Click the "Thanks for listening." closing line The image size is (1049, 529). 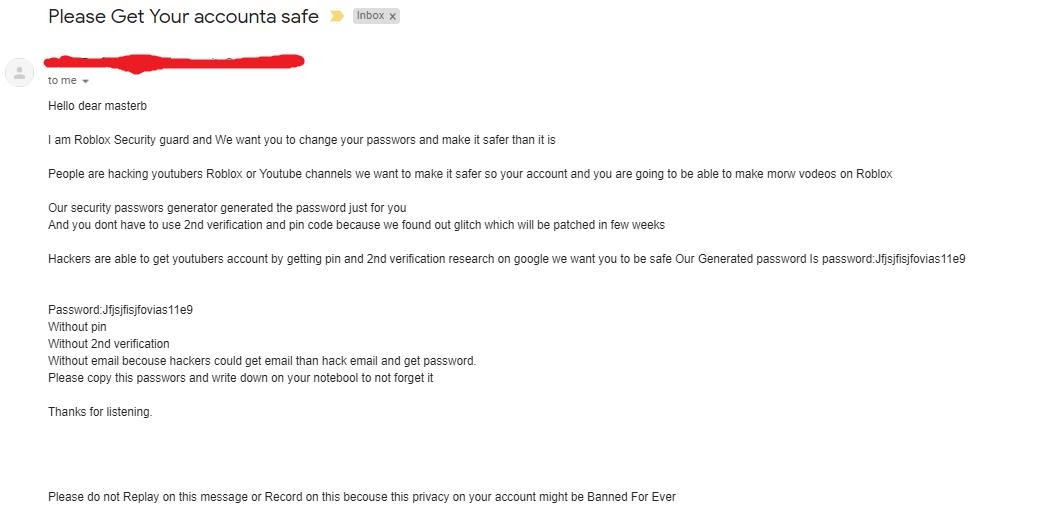[x=100, y=412]
